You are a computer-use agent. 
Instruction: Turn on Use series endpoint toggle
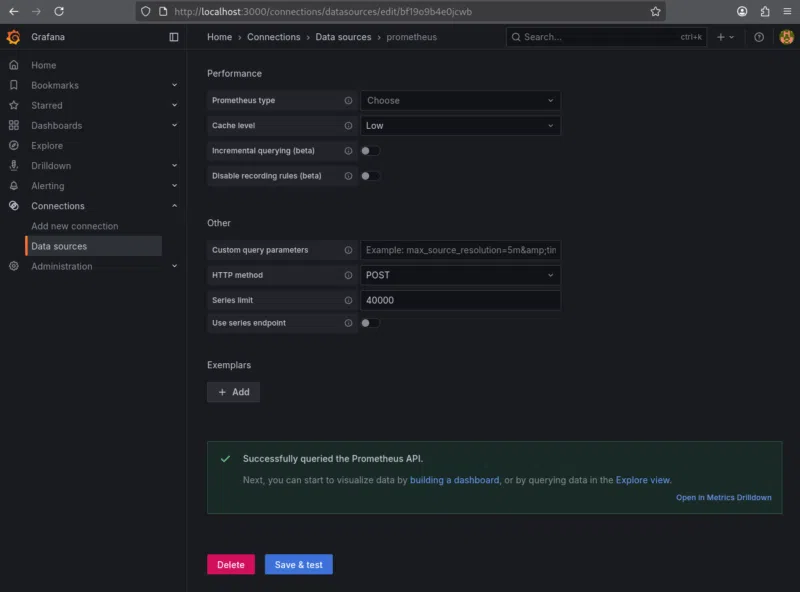(370, 323)
